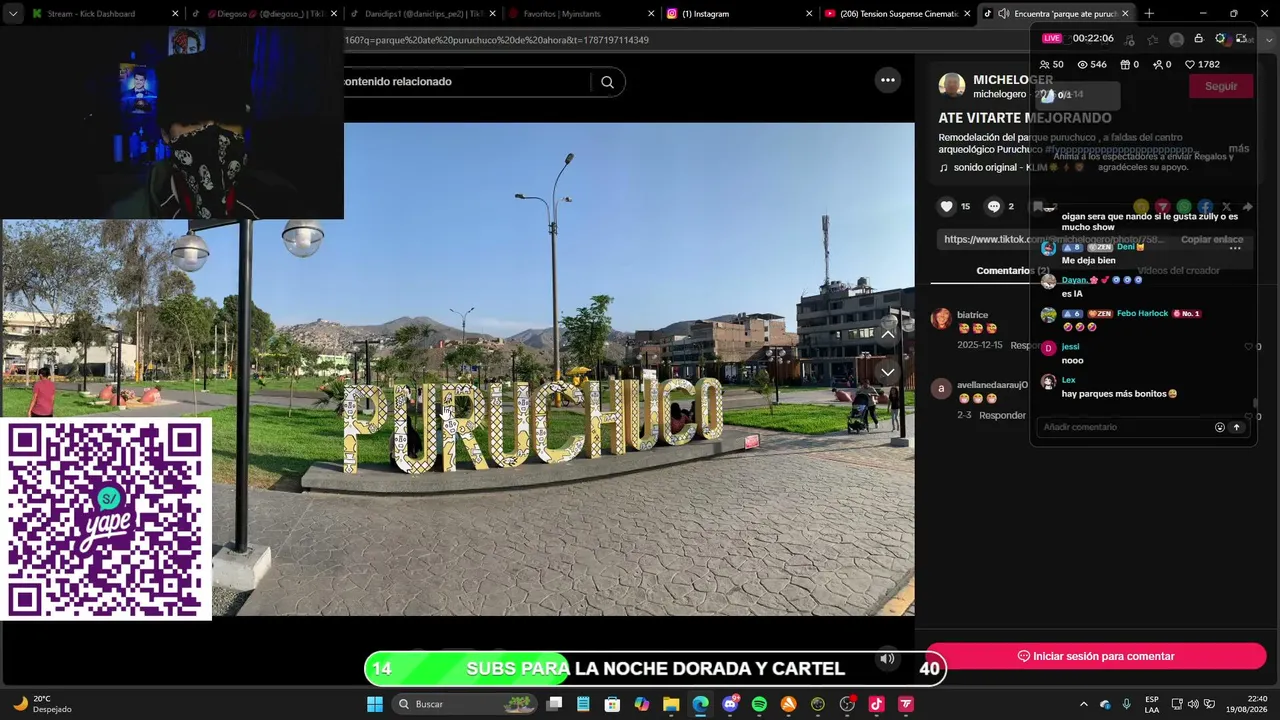The height and width of the screenshot is (720, 1280).
Task: Follow the creator with Seguir button
Action: pyautogui.click(x=1220, y=86)
